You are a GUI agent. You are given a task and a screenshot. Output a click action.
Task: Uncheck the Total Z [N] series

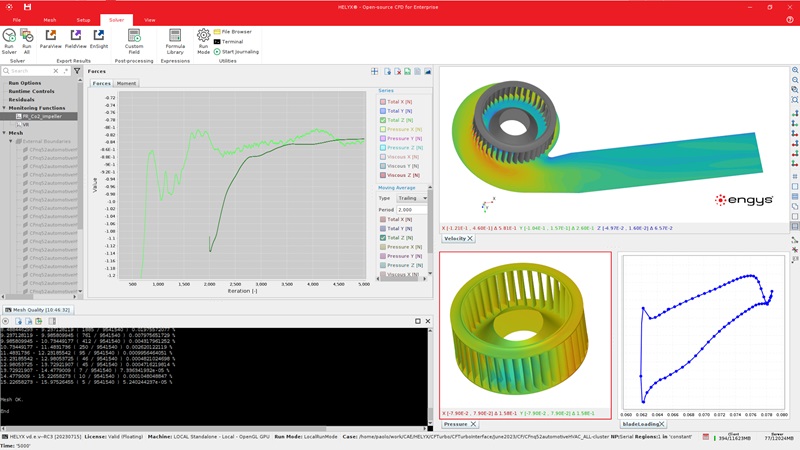tap(382, 120)
